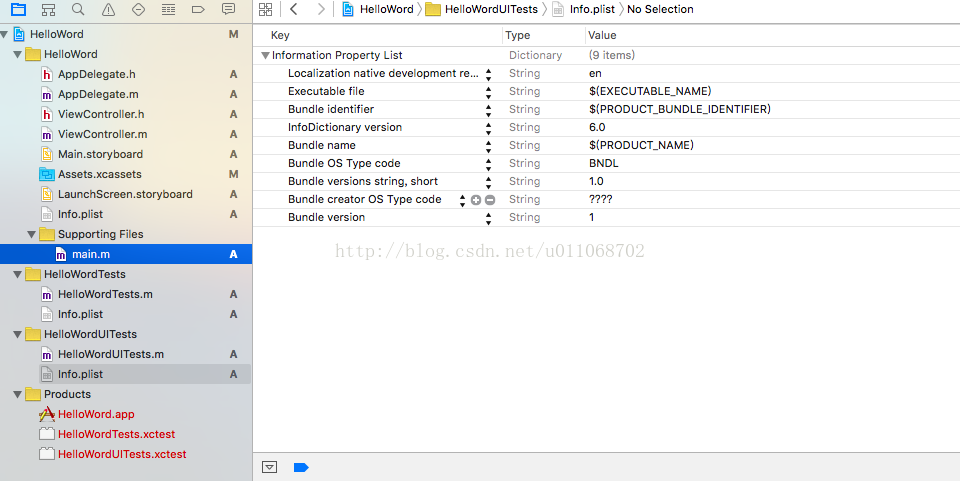Open key stepper for InfoDictionary version

pyautogui.click(x=489, y=129)
